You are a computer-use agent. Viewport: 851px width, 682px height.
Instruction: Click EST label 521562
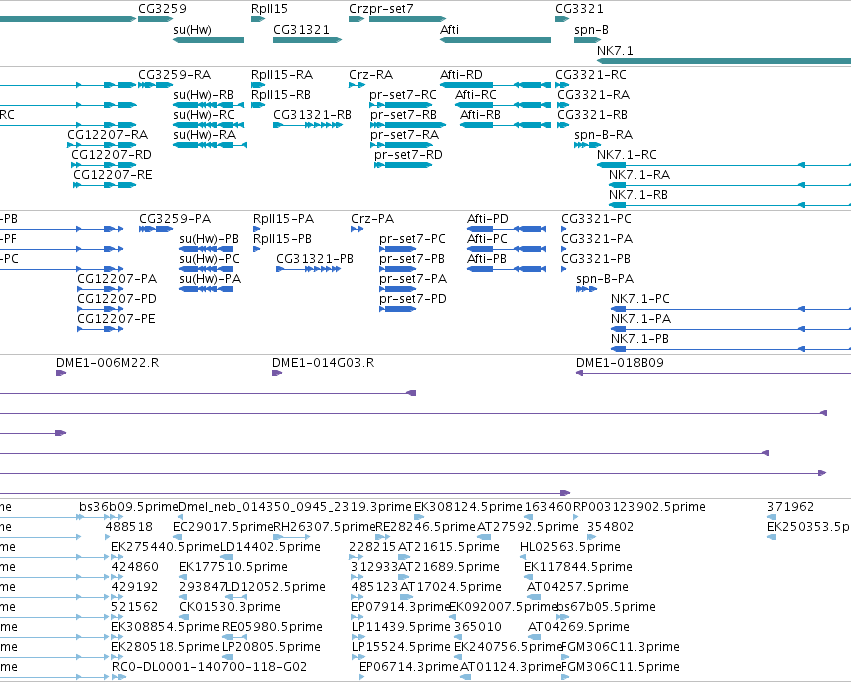[135, 607]
